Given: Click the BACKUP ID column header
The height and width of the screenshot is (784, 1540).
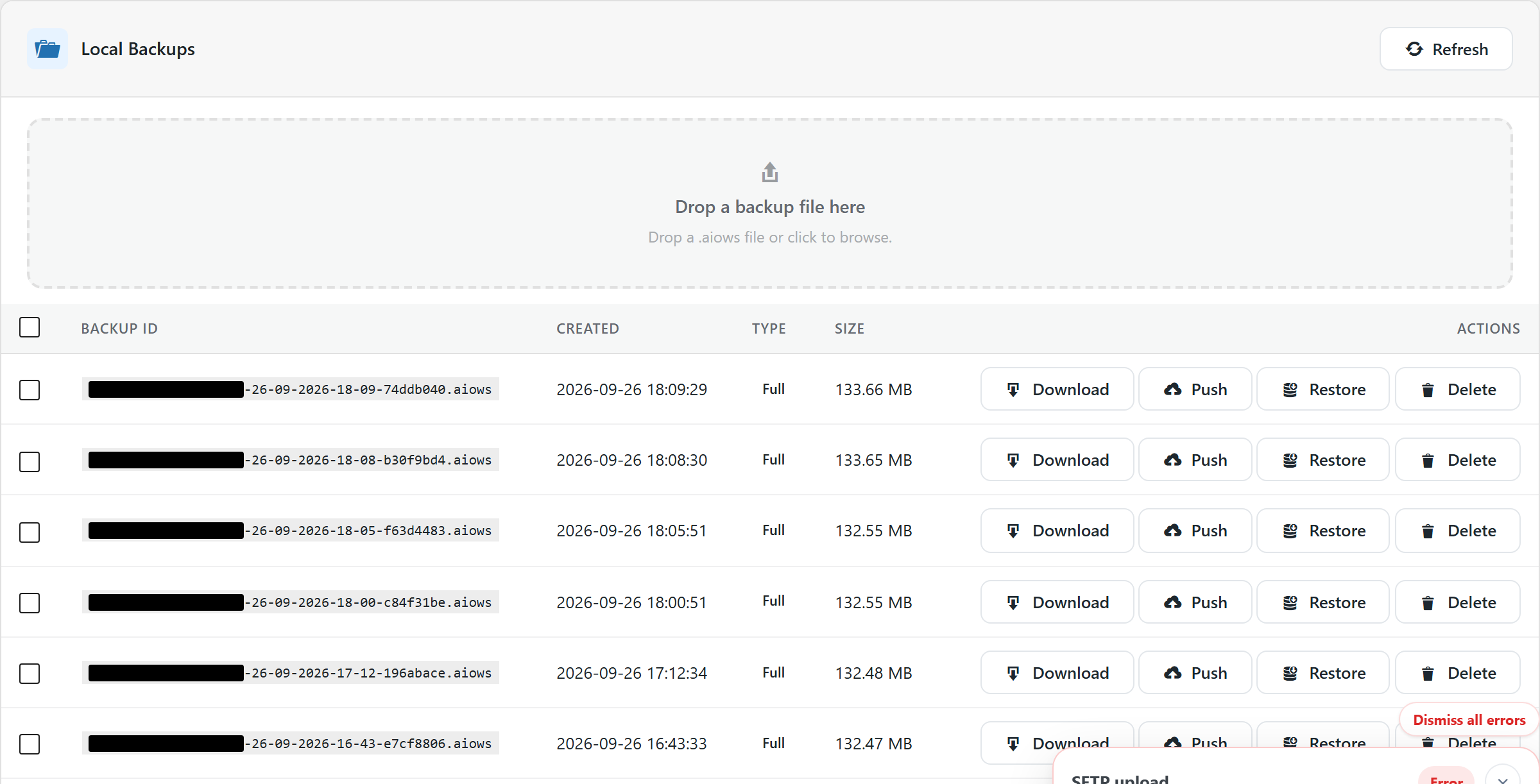Looking at the screenshot, I should coord(119,328).
